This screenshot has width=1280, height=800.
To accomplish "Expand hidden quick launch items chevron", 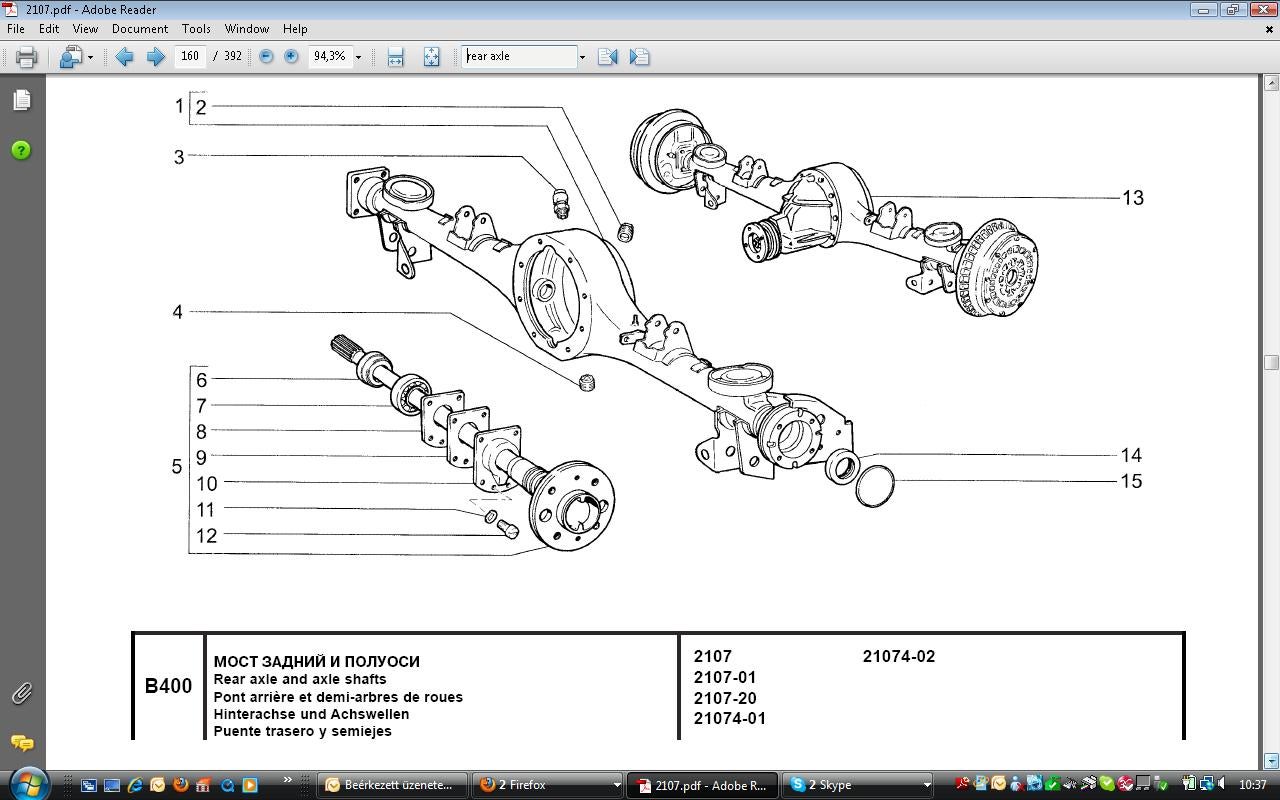I will [288, 780].
